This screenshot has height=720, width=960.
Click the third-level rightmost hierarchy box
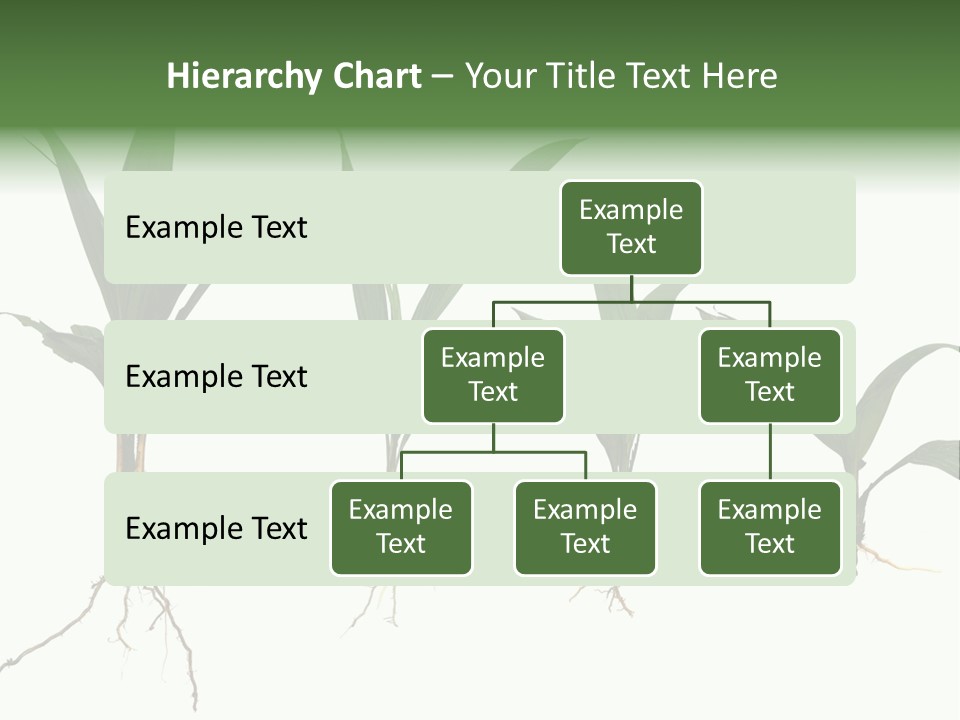tap(770, 528)
